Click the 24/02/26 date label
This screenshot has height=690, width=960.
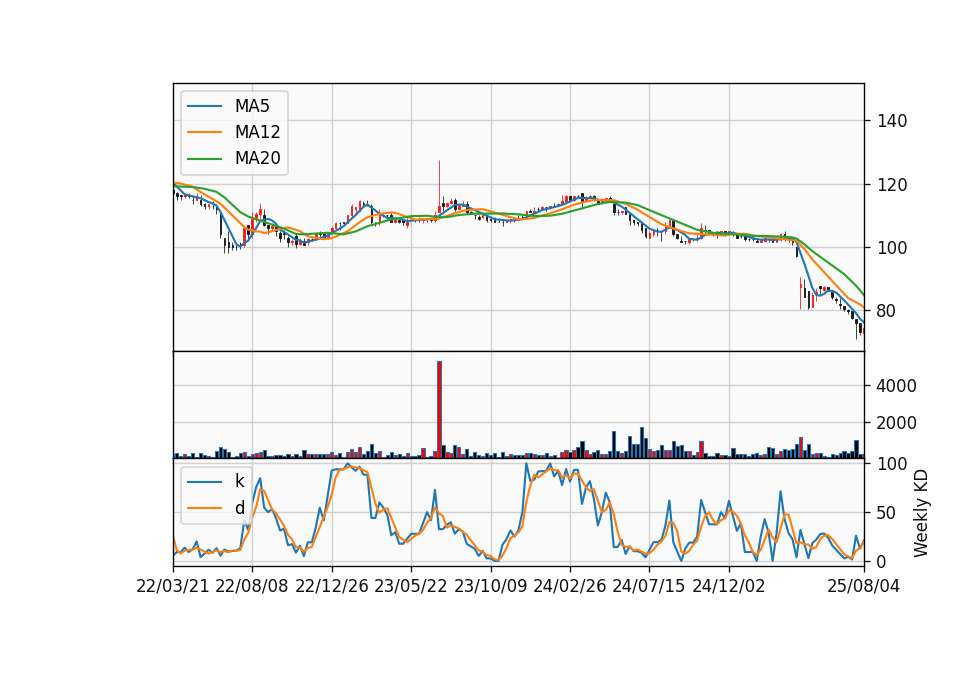tap(569, 586)
